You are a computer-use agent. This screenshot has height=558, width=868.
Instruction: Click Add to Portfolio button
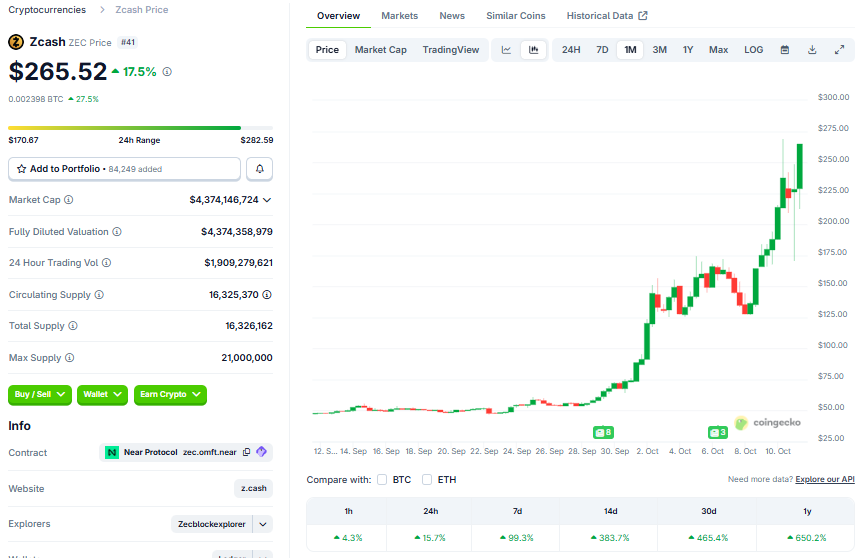[x=125, y=169]
